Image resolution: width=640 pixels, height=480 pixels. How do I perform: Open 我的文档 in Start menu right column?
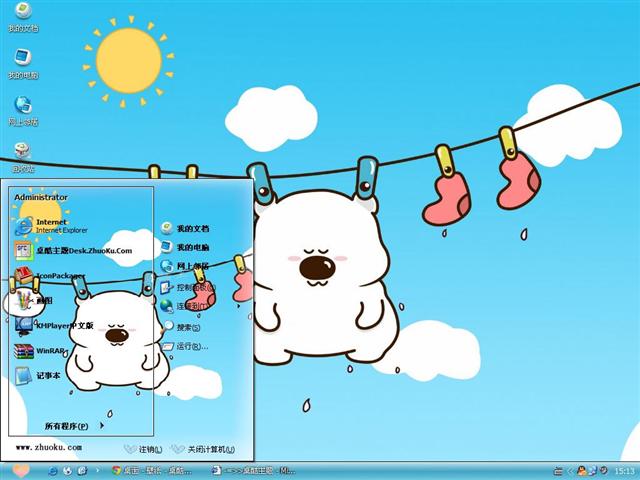185,228
